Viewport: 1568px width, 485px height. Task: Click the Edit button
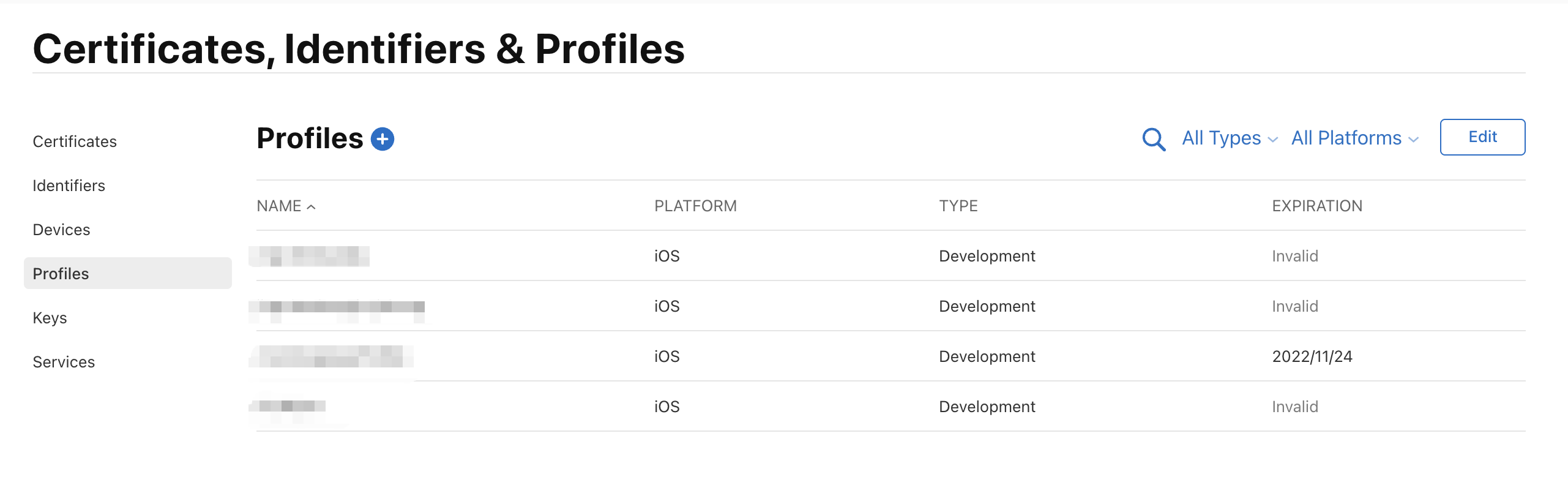pos(1482,137)
